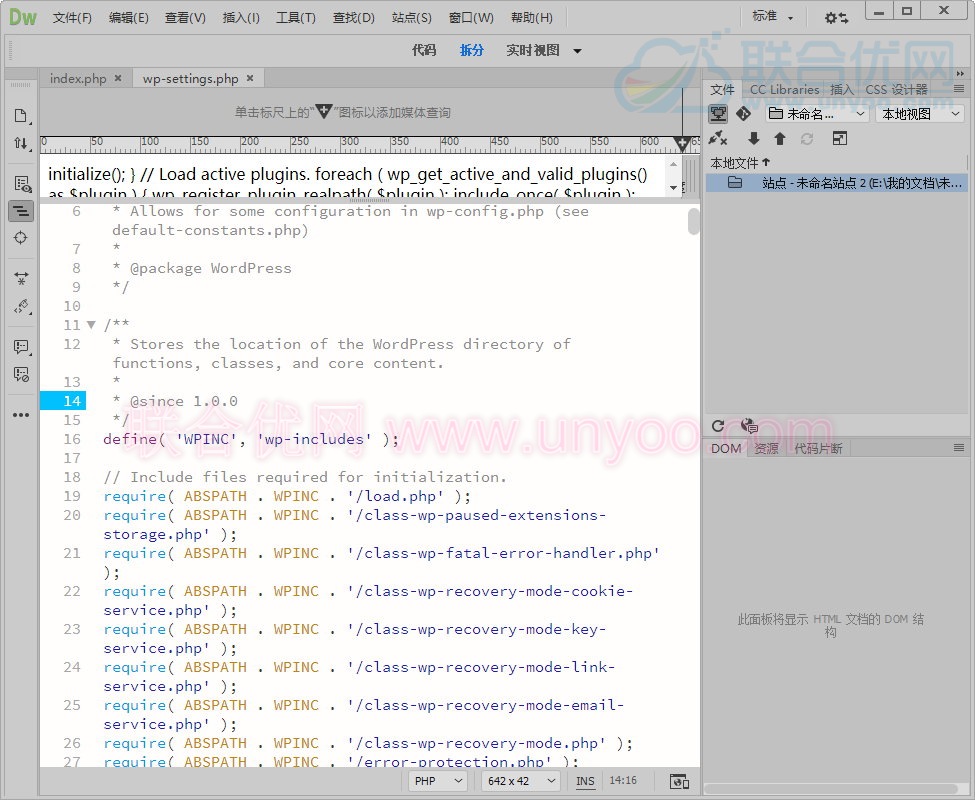Screen dimensions: 975x800
Task: Click the synchronize with remote icon
Action: pyautogui.click(x=807, y=139)
